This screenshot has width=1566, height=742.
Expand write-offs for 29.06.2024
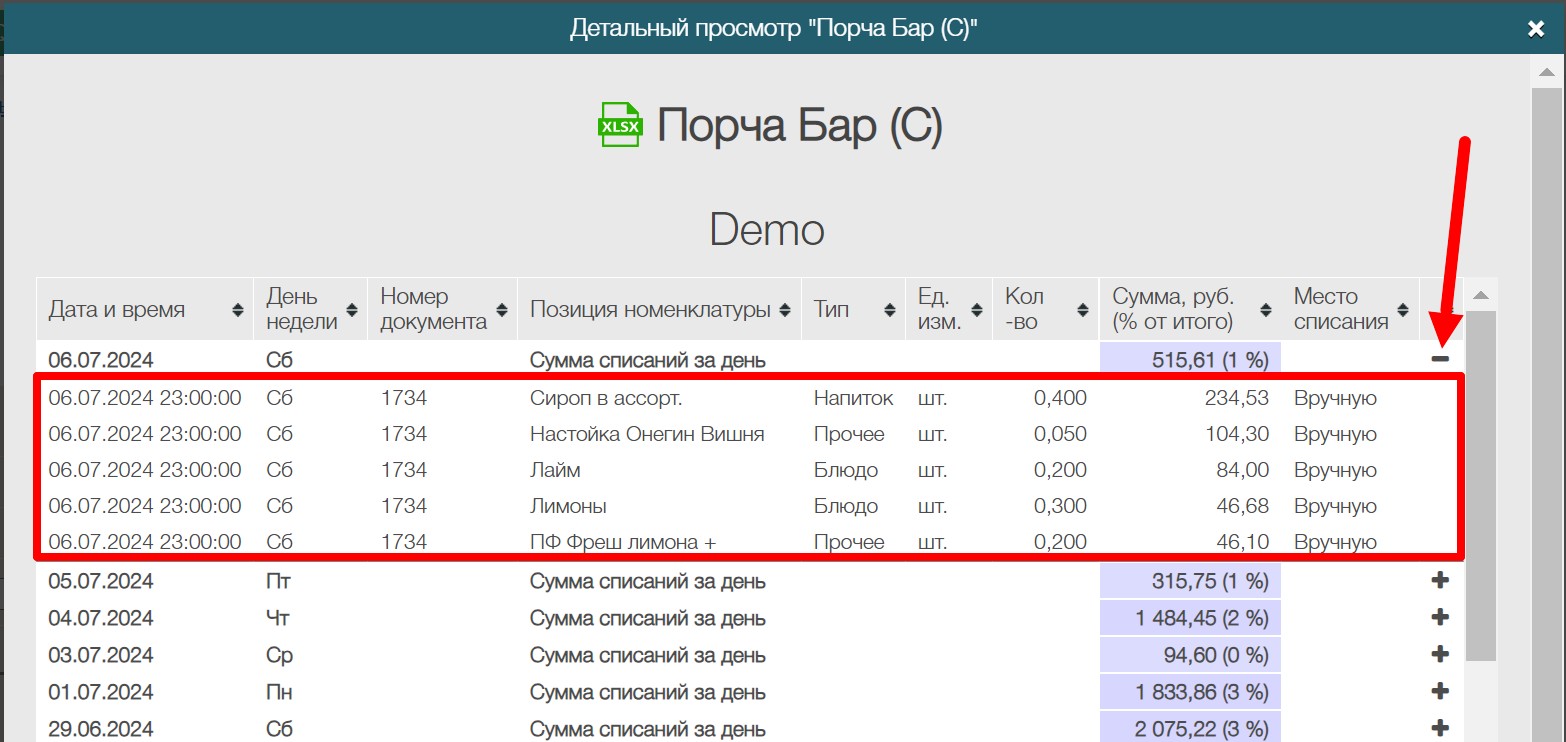click(x=1440, y=729)
